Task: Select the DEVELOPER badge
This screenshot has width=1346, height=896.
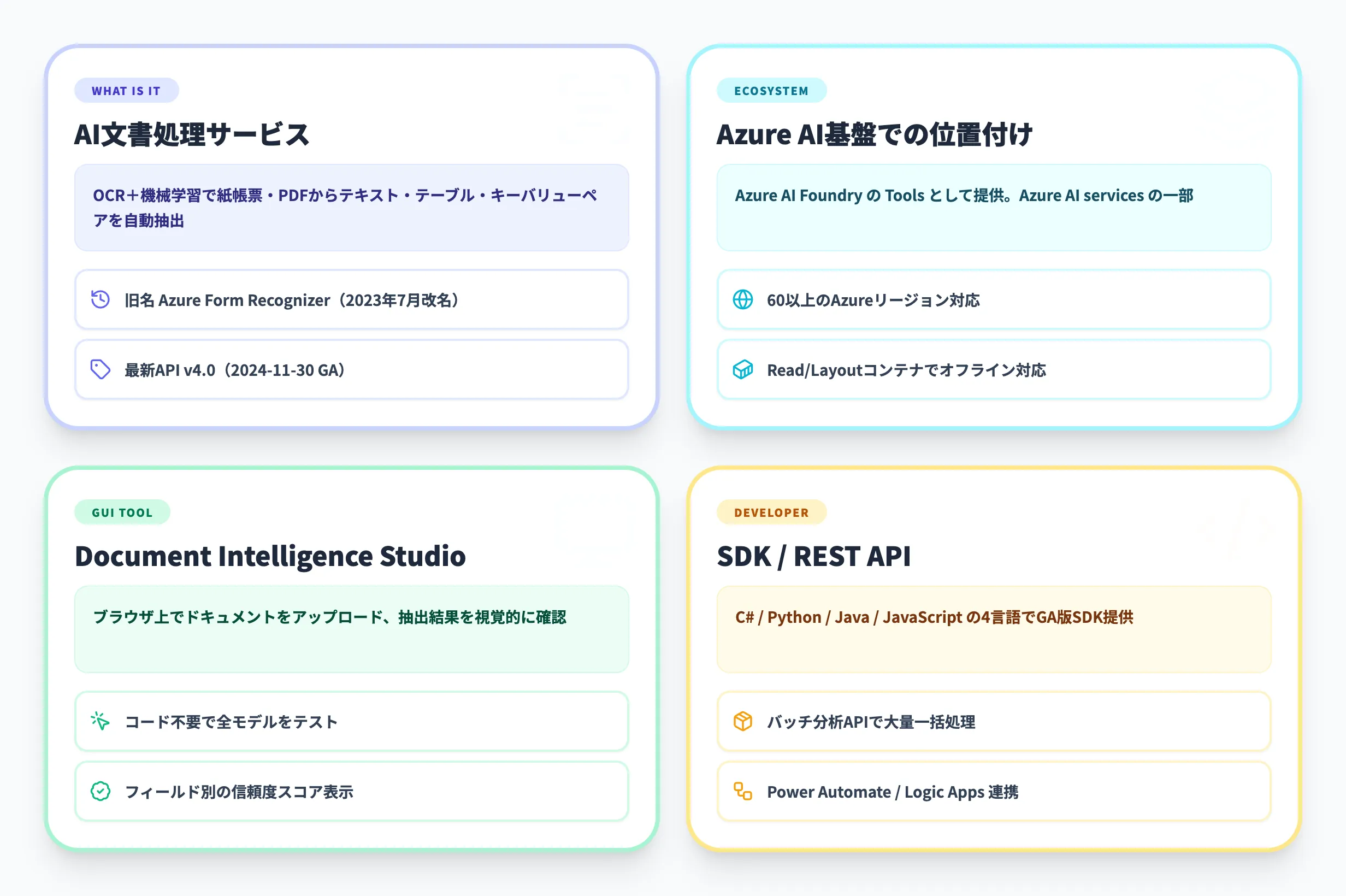Action: click(771, 512)
